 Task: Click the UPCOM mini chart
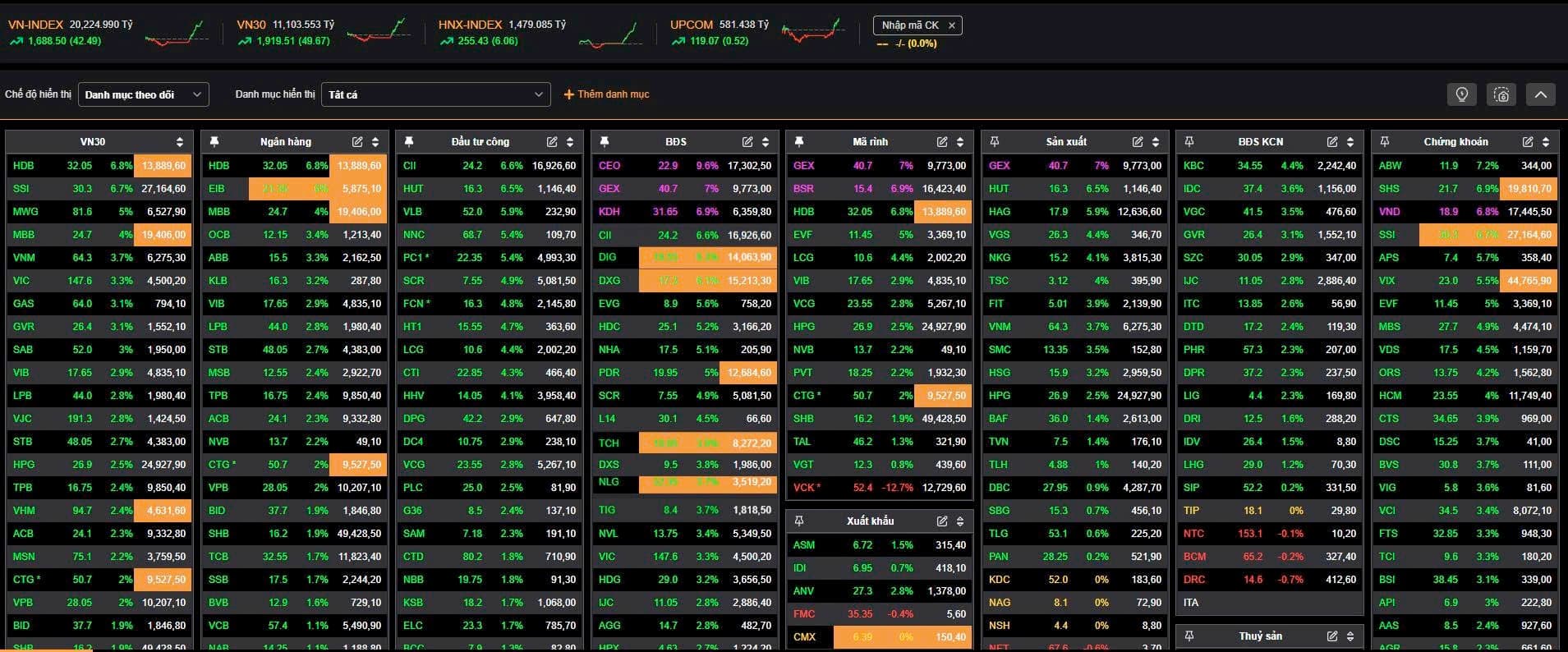point(813,33)
